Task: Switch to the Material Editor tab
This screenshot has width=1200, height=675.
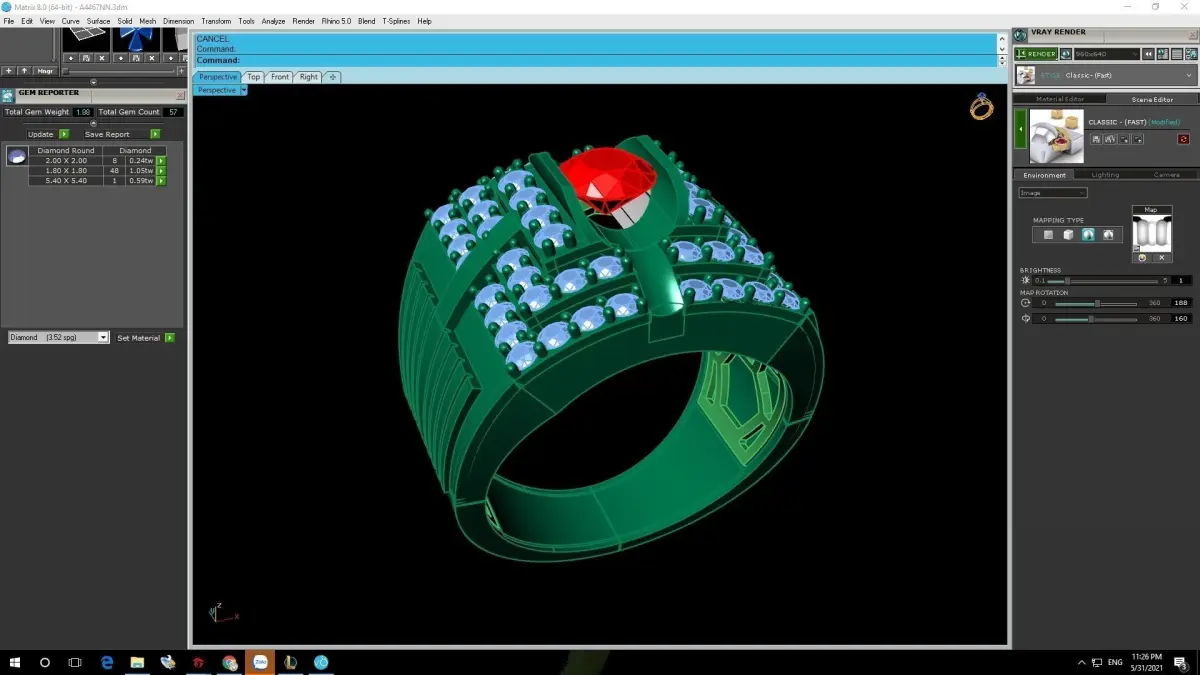Action: tap(1060, 99)
